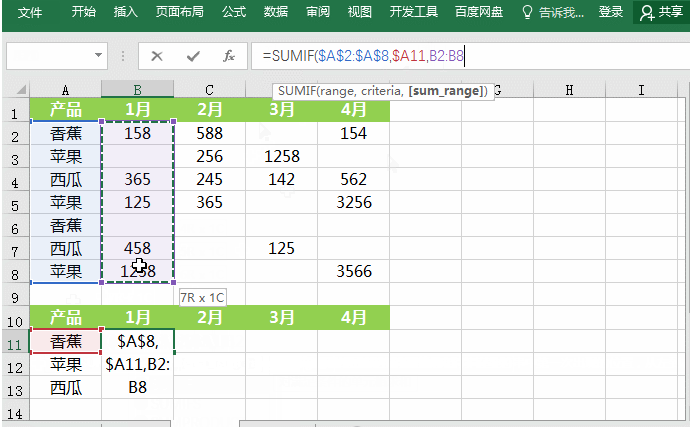Select row 5 header
Image resolution: width=690 pixels, height=427 pixels.
click(x=15, y=202)
